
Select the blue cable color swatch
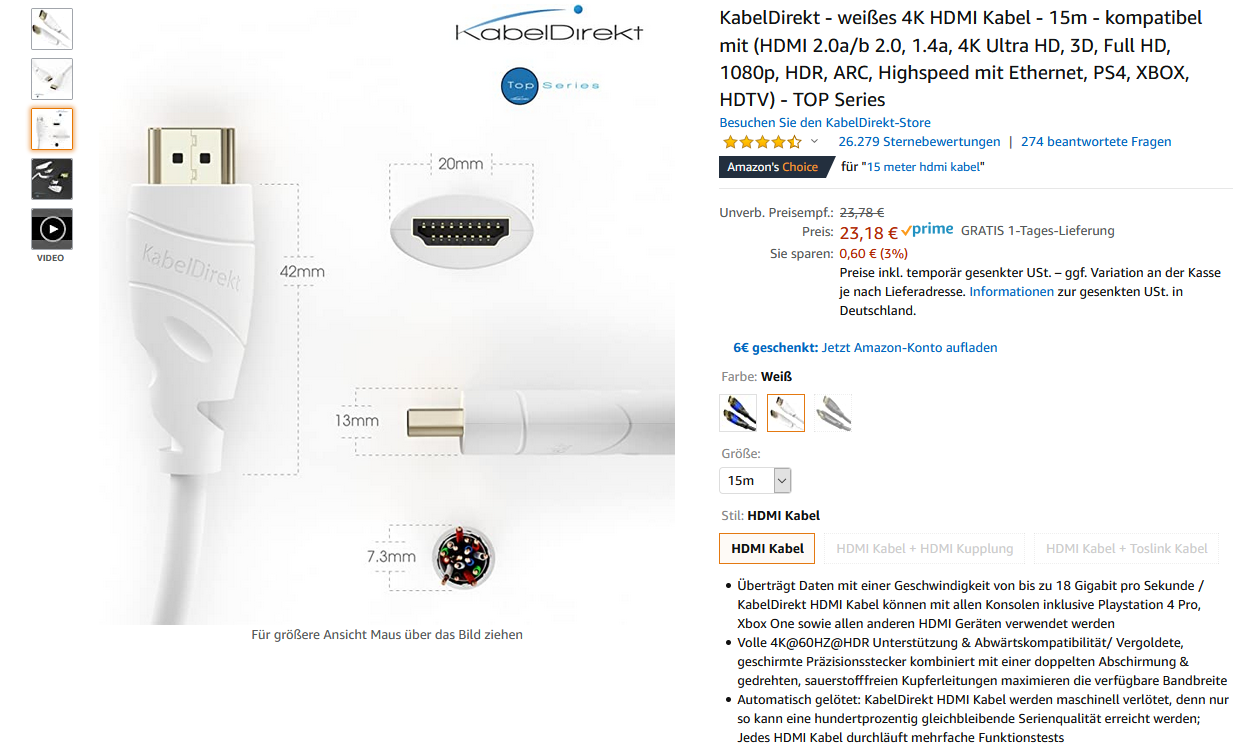click(x=738, y=412)
